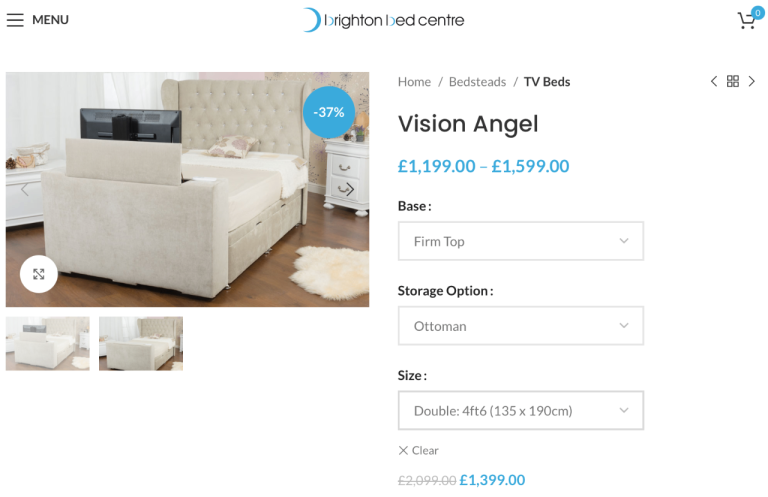Open the shopping cart icon
Image resolution: width=768 pixels, height=497 pixels.
tap(747, 20)
